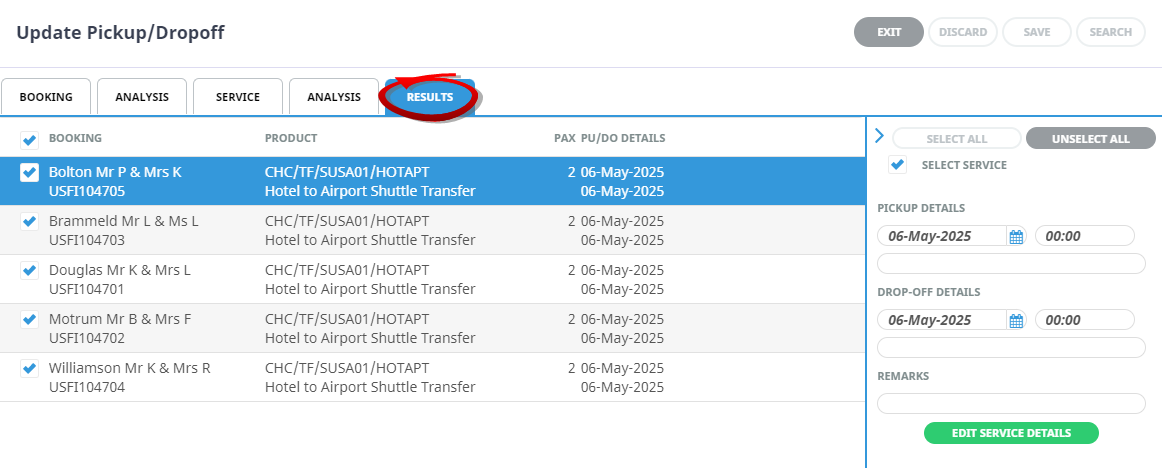Switch to the Booking tab
The image size is (1162, 468).
[46, 97]
